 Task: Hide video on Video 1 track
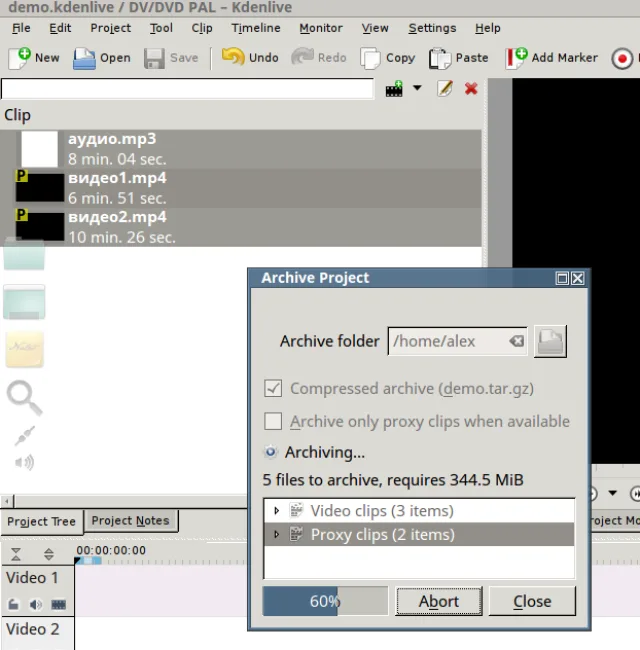point(58,604)
